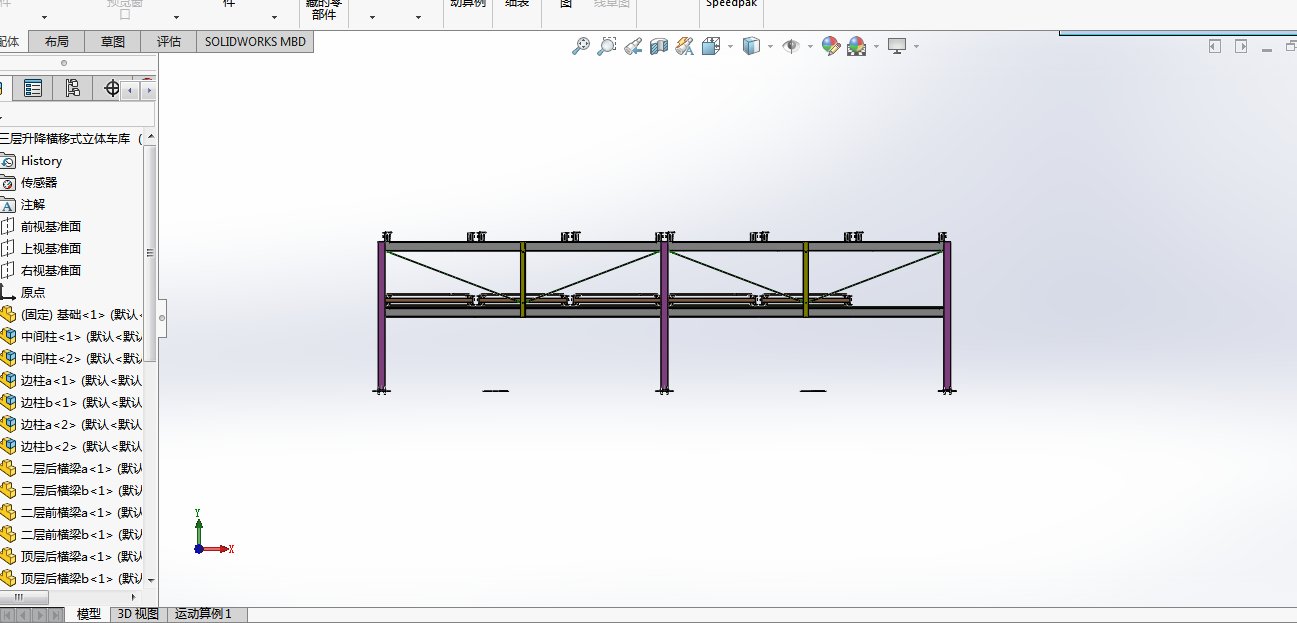Open the View Settings monitor dropdown arrow
Screen dimensions: 1297x623
pos(915,46)
